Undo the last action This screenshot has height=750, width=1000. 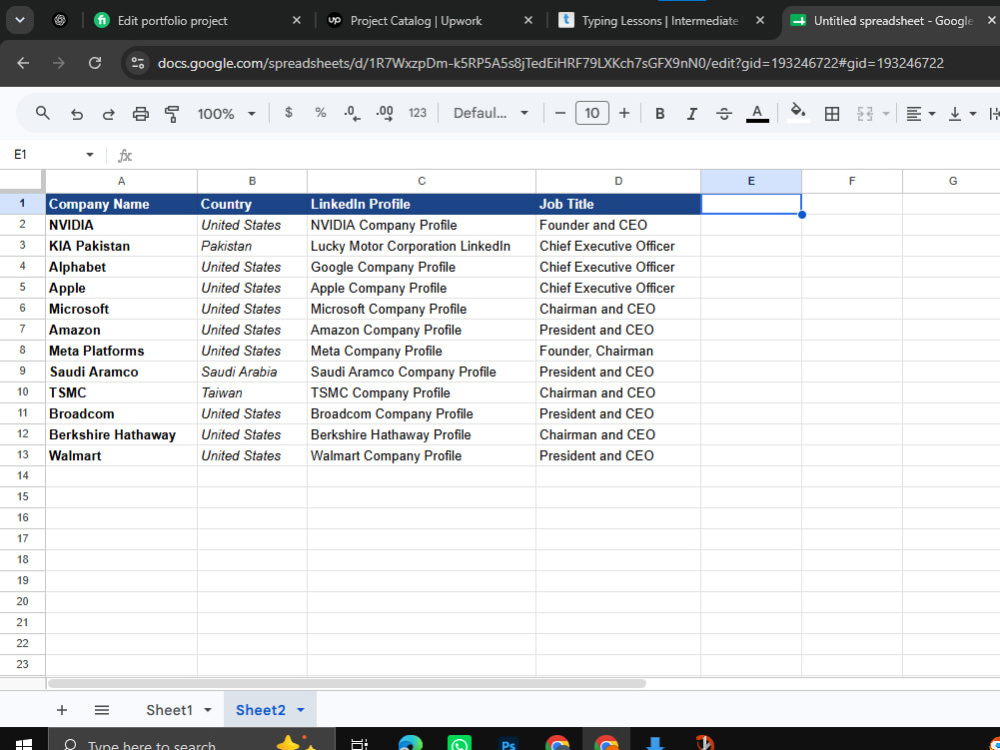tap(77, 114)
